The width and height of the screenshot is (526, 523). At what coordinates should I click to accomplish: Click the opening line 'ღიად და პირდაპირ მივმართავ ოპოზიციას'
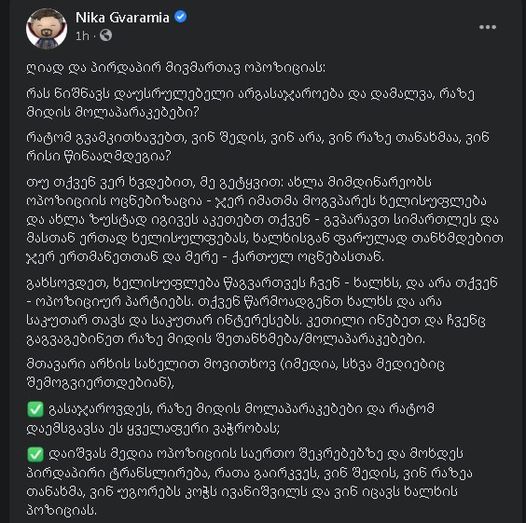click(x=176, y=68)
